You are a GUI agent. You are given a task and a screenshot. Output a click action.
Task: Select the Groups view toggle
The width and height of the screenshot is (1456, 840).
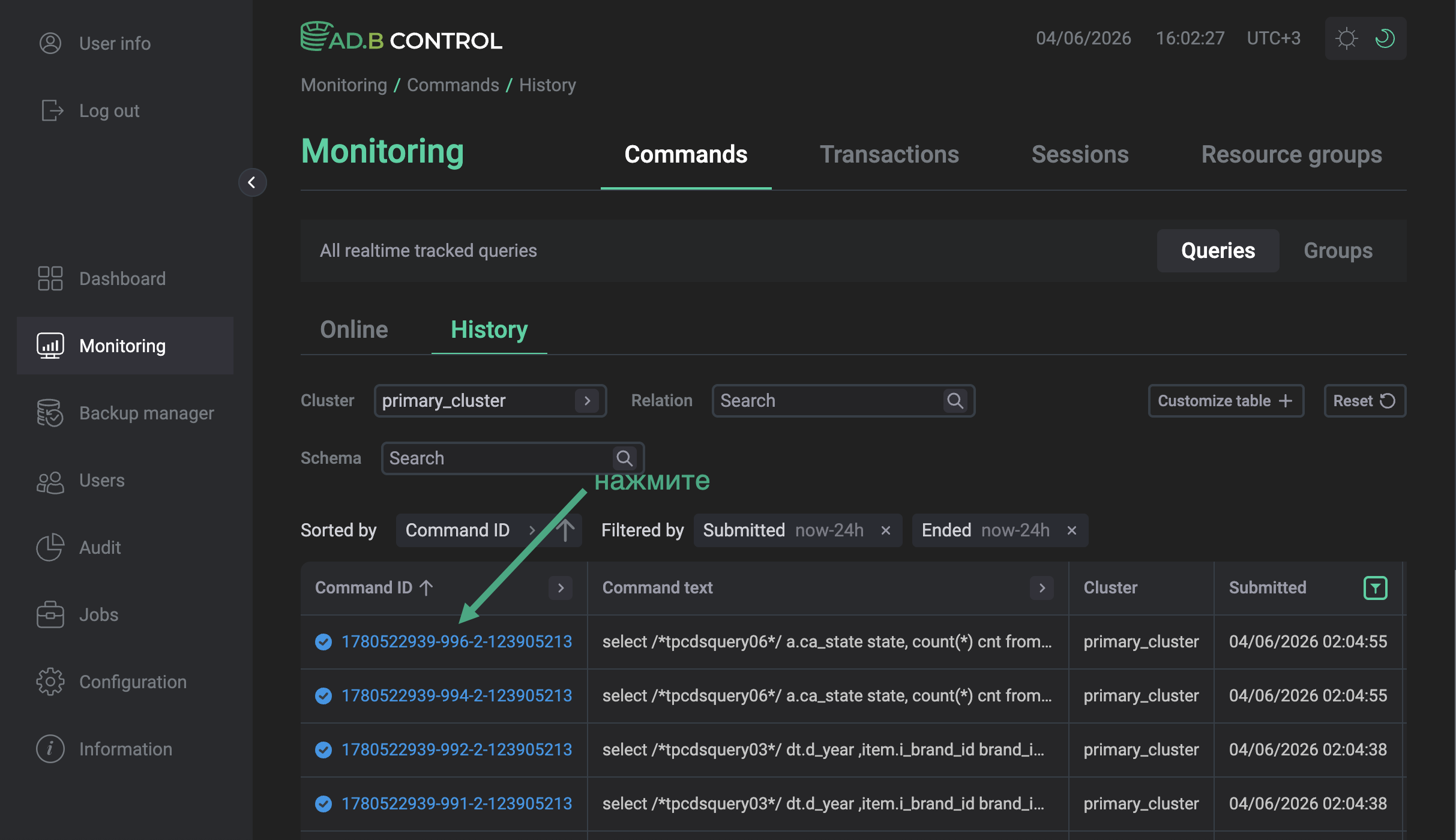click(1338, 251)
